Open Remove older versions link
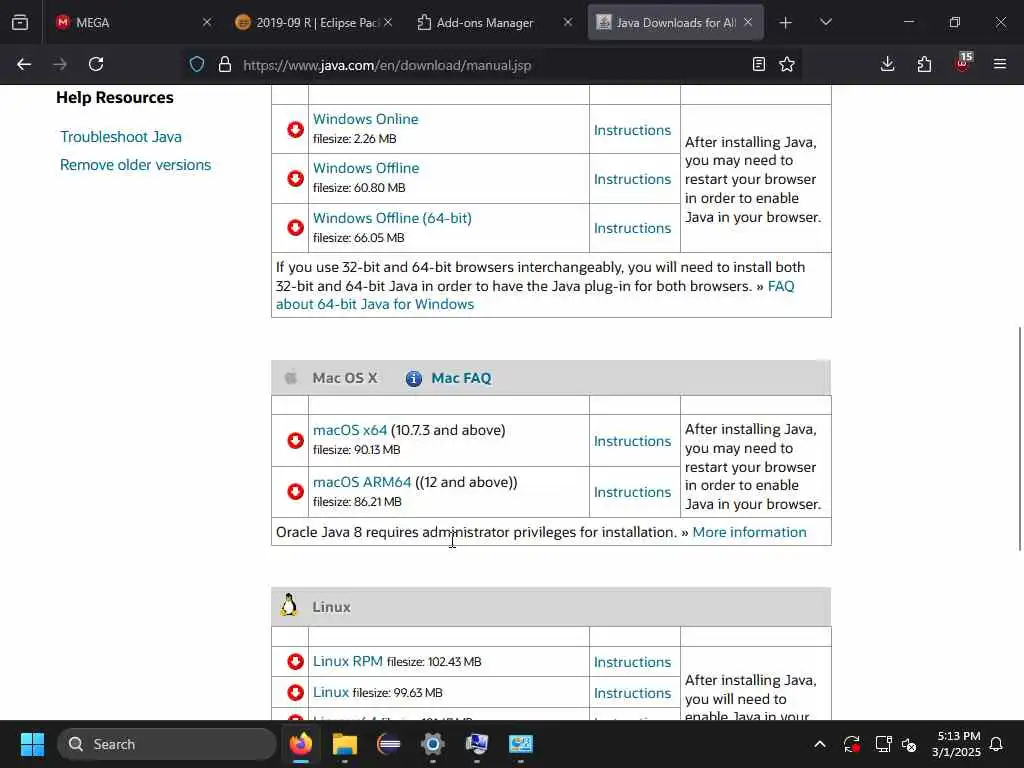 coord(135,165)
